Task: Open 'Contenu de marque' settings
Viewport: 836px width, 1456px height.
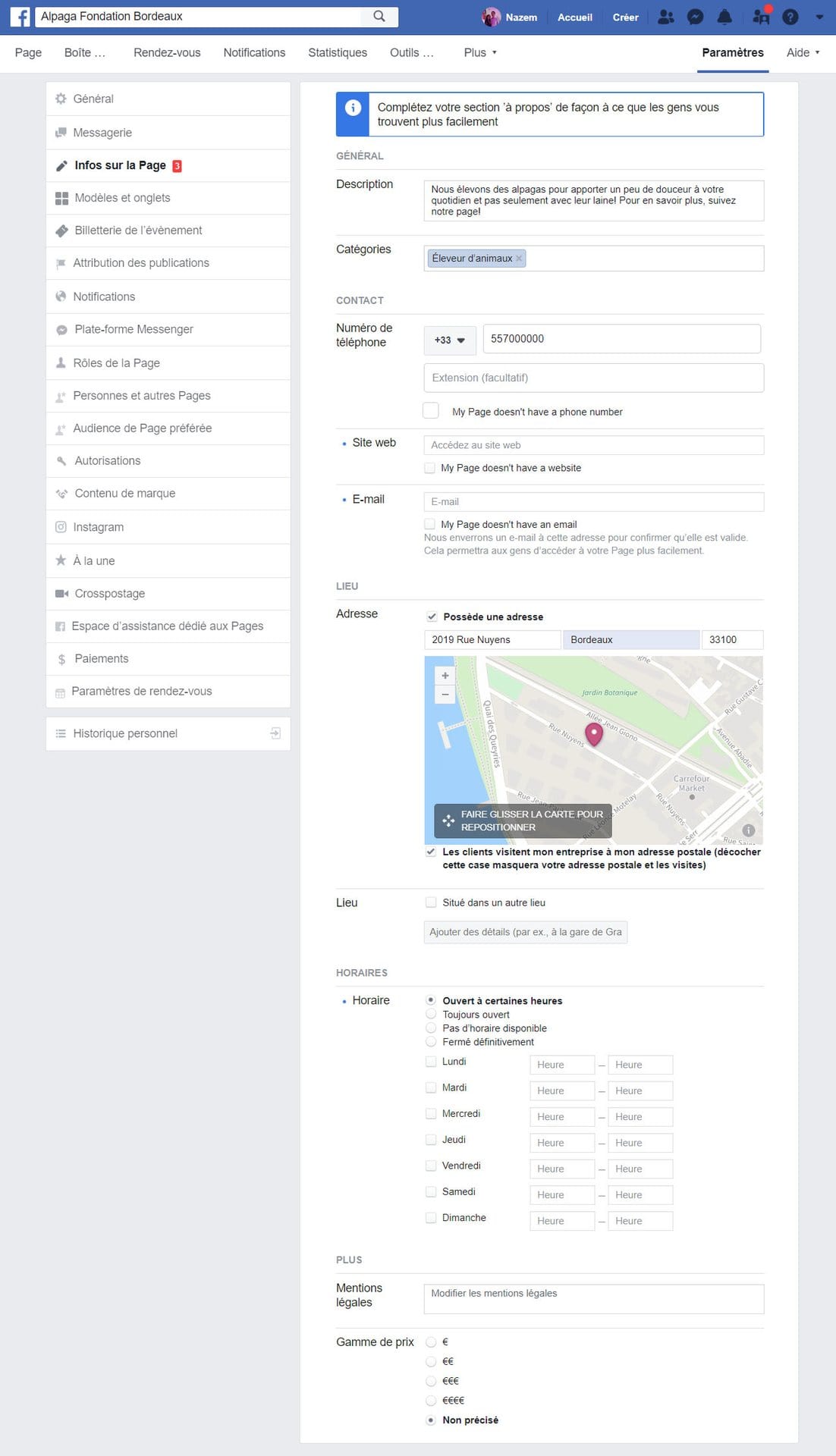Action: pos(168,494)
